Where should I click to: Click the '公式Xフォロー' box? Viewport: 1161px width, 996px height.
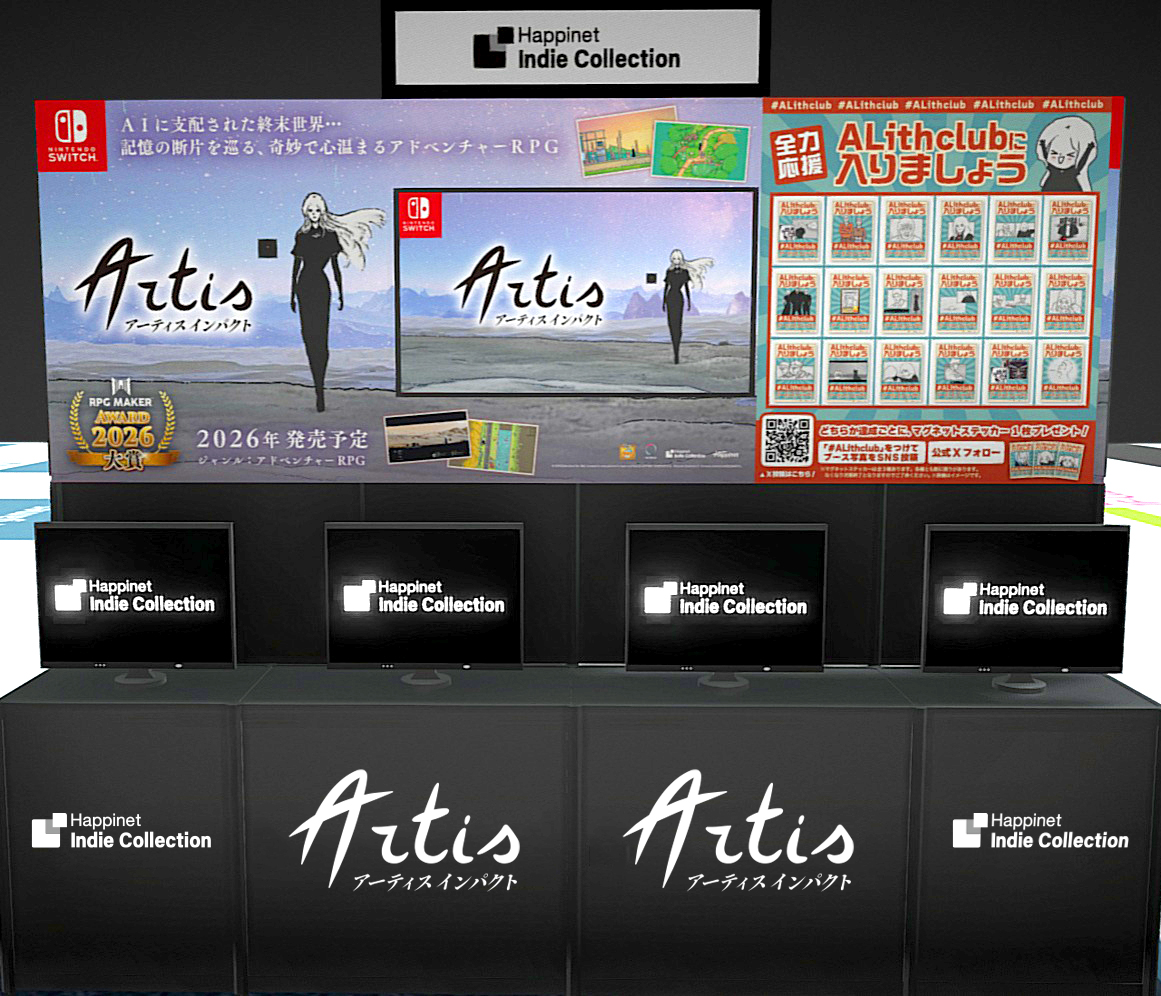(x=966, y=452)
